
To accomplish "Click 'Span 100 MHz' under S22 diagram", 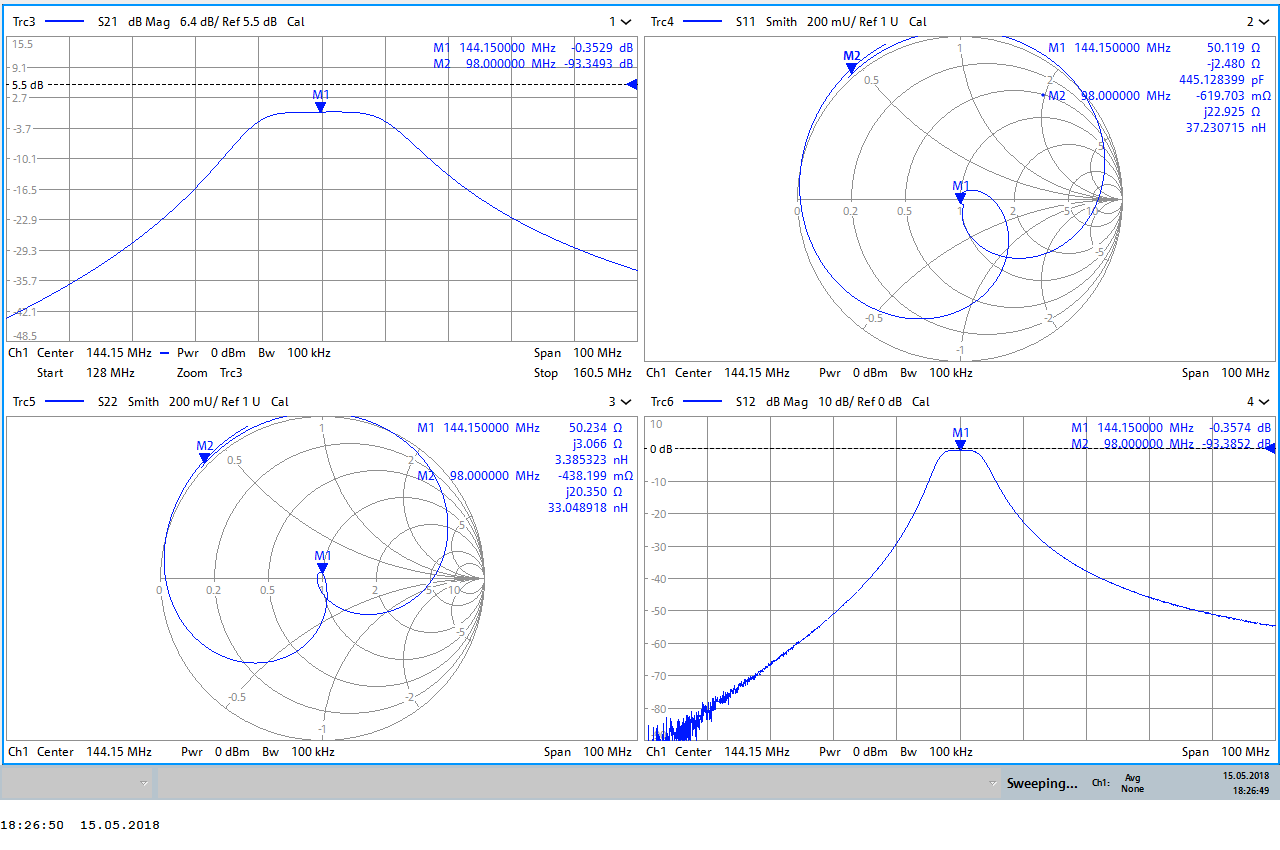I will [588, 752].
